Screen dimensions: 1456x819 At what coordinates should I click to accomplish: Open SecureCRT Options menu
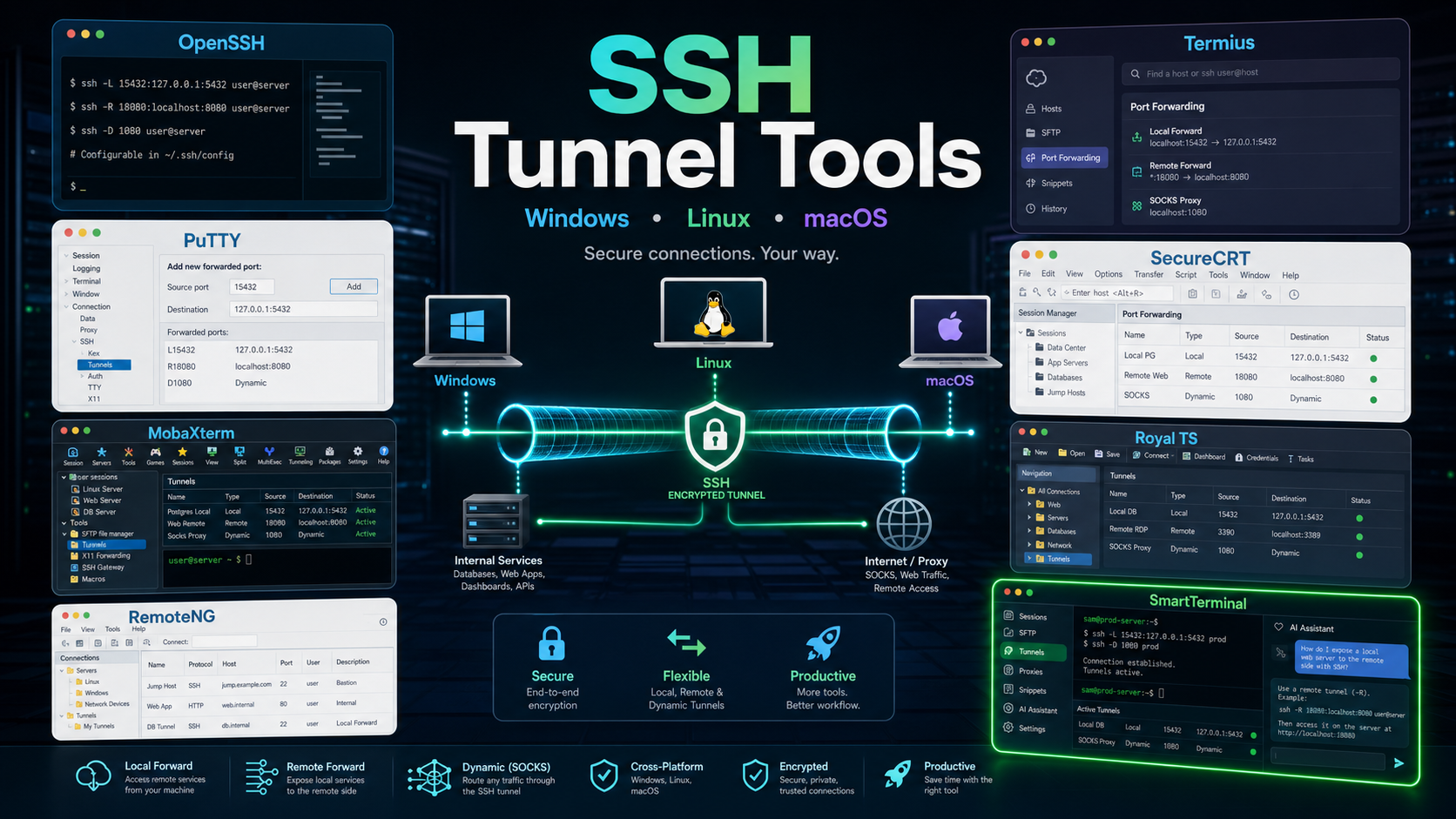point(1109,274)
